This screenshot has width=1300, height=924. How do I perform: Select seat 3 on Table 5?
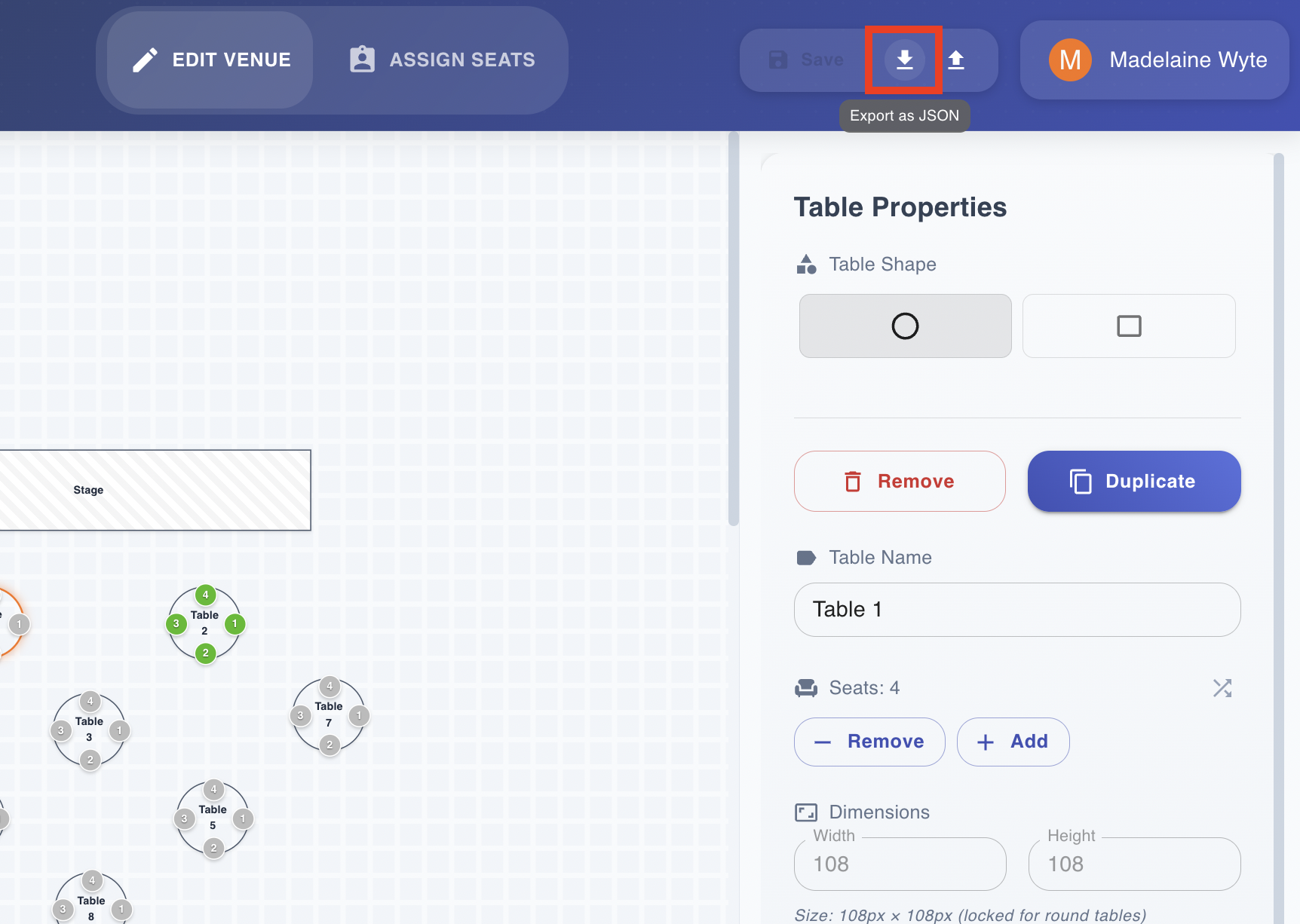(184, 819)
